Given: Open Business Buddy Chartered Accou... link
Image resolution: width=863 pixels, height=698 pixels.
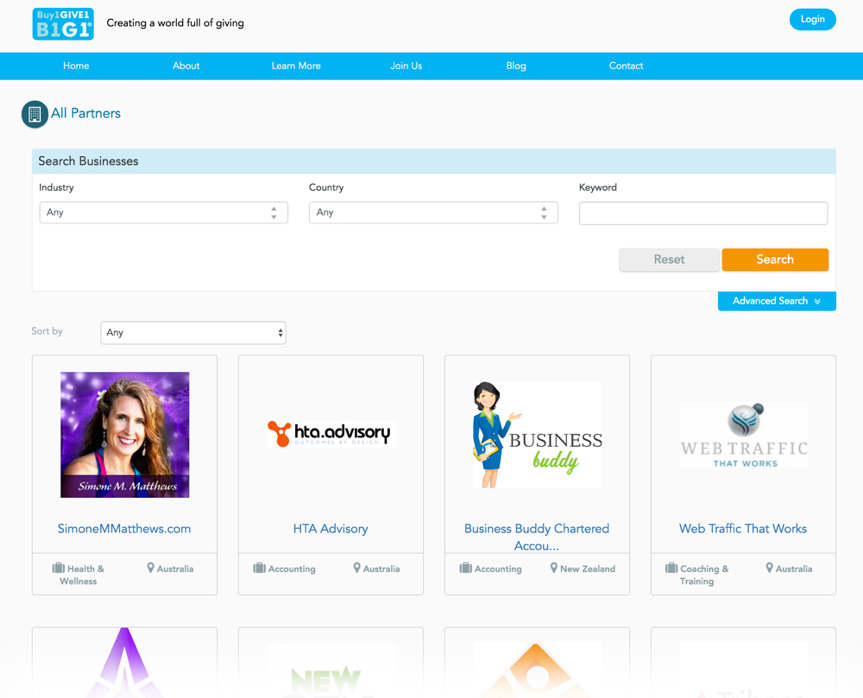Looking at the screenshot, I should coord(537,537).
